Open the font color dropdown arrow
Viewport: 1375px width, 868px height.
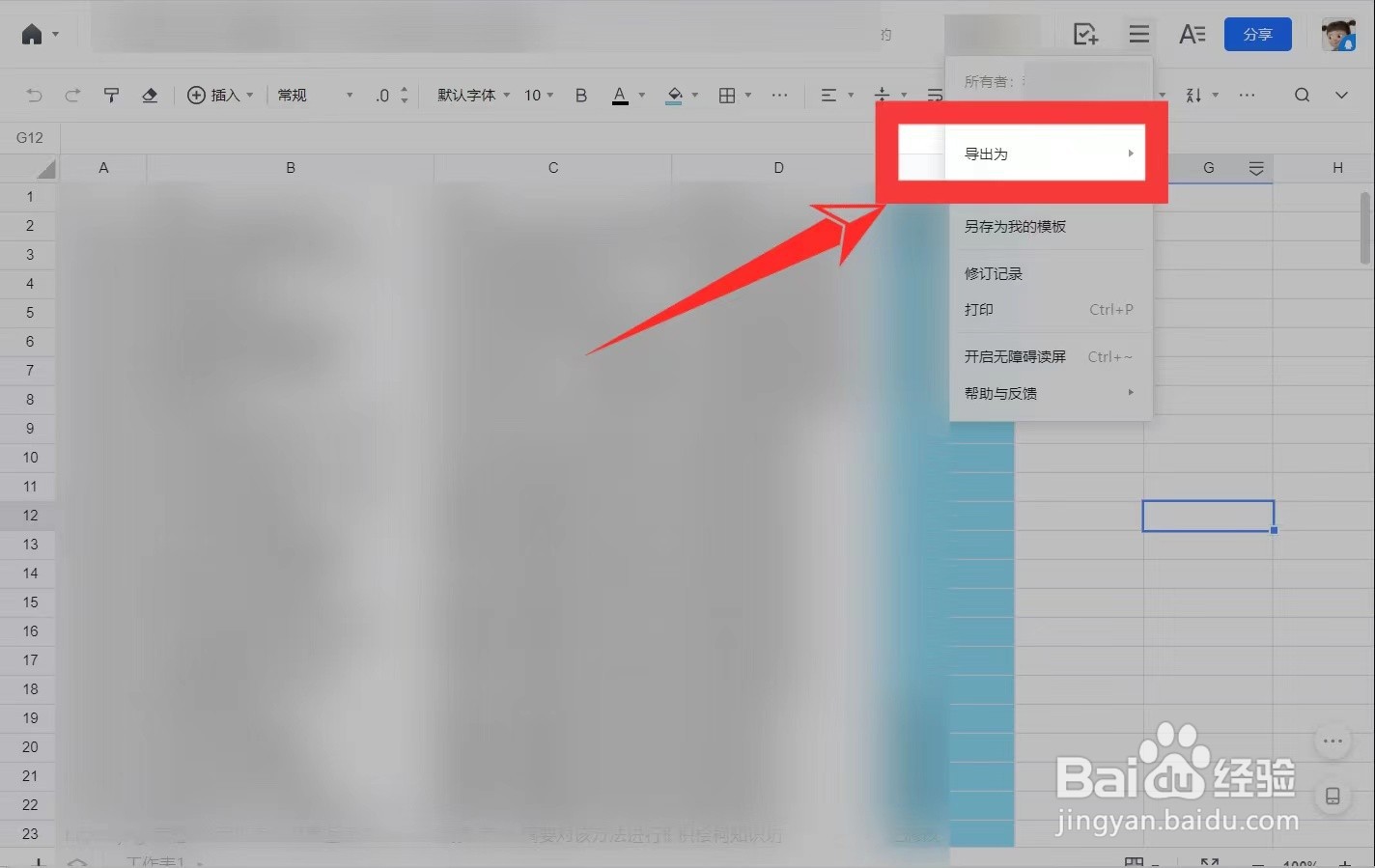(x=642, y=95)
